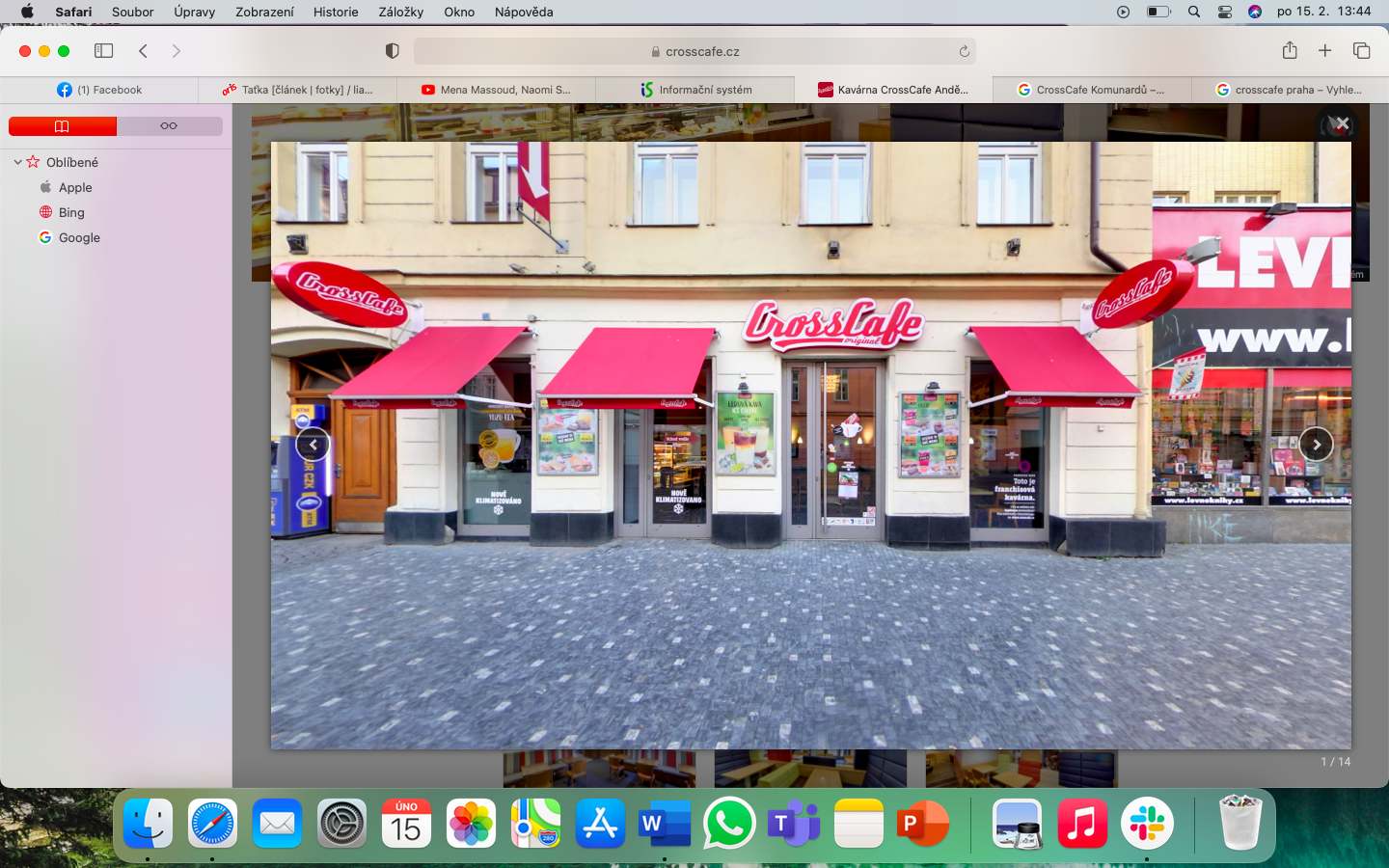Go back to previous page
This screenshot has height=868, width=1389.
[143, 51]
